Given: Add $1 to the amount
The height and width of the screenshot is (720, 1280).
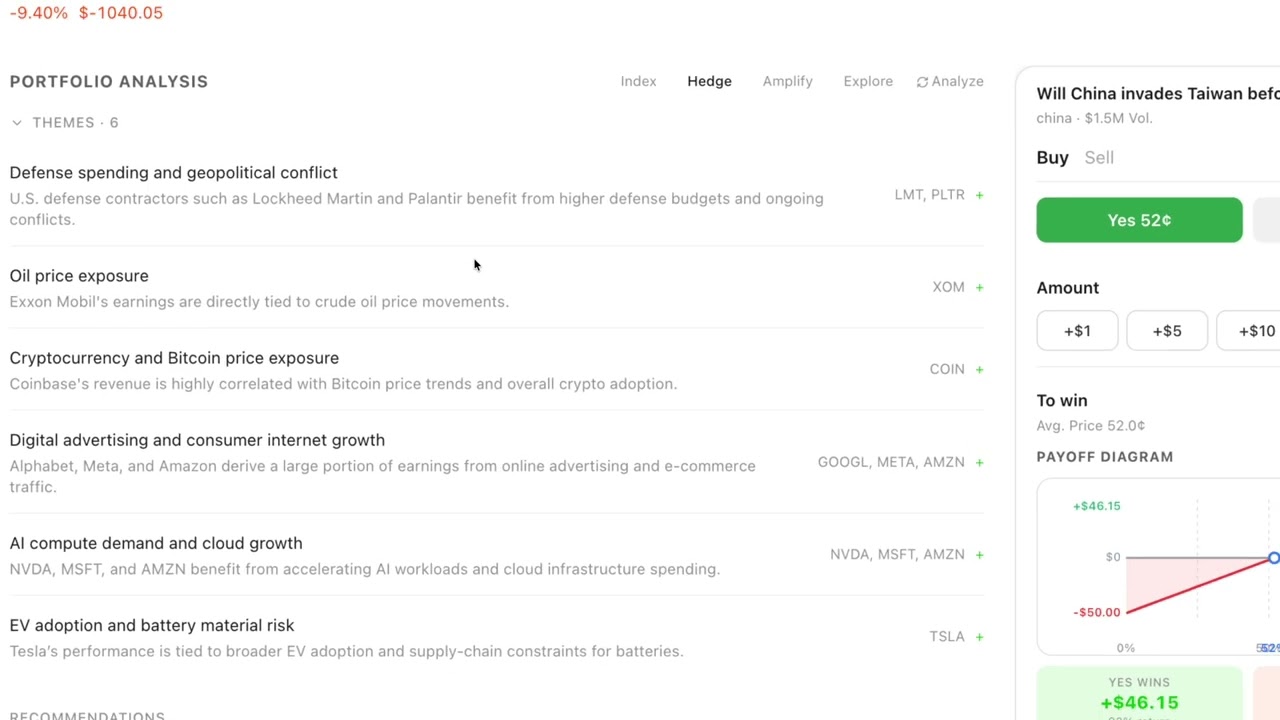Looking at the screenshot, I should click(x=1077, y=331).
